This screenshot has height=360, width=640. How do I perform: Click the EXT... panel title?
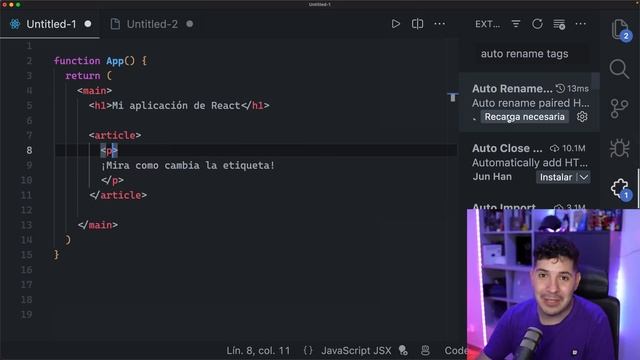[487, 24]
